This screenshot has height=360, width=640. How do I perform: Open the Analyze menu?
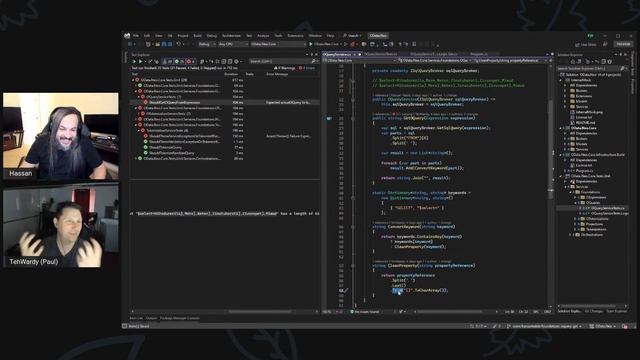(263, 36)
